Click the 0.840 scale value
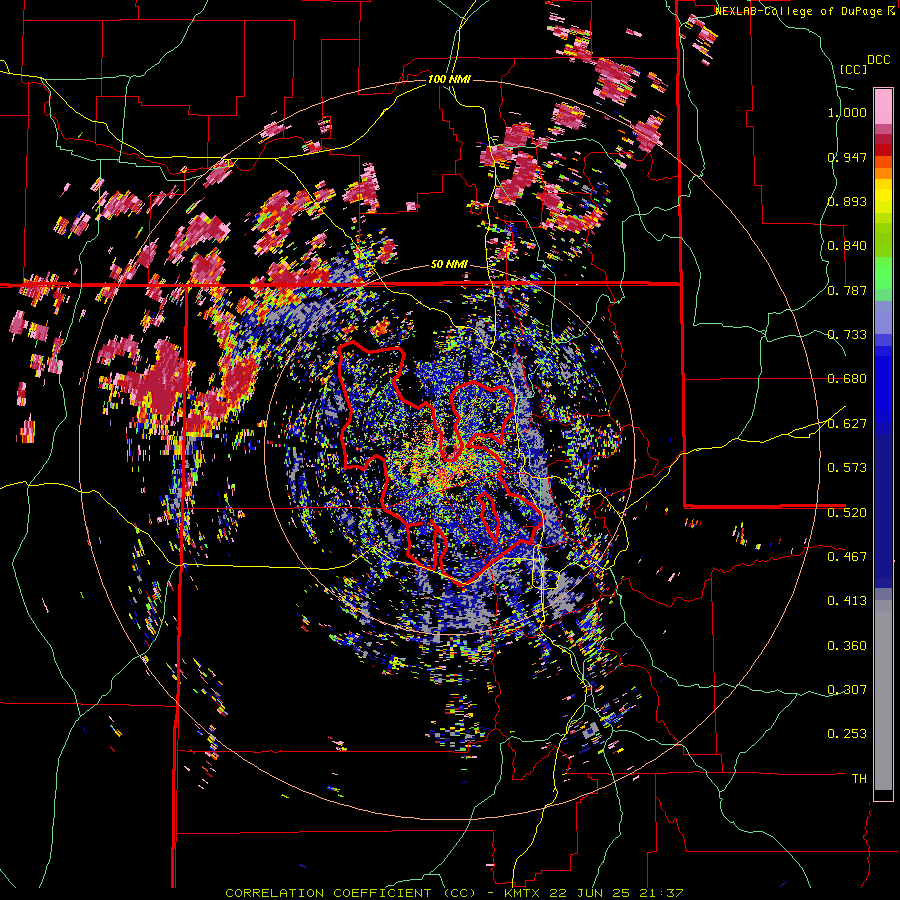The image size is (900, 900). (847, 246)
